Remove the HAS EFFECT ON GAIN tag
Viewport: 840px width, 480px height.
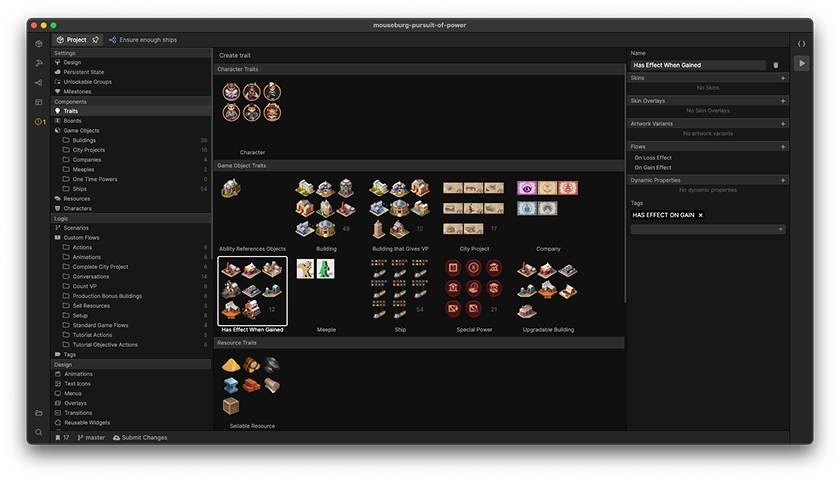(700, 215)
